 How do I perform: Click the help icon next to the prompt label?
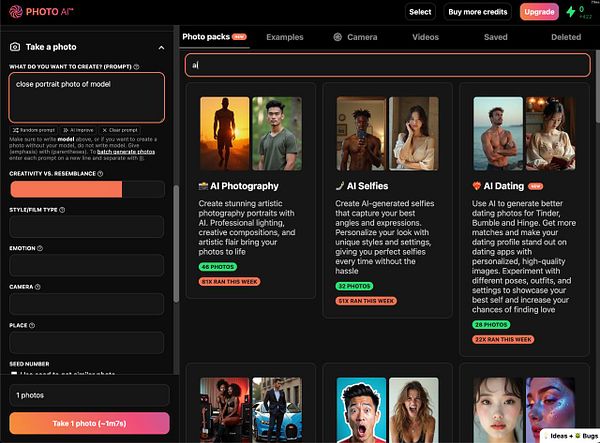click(x=136, y=67)
